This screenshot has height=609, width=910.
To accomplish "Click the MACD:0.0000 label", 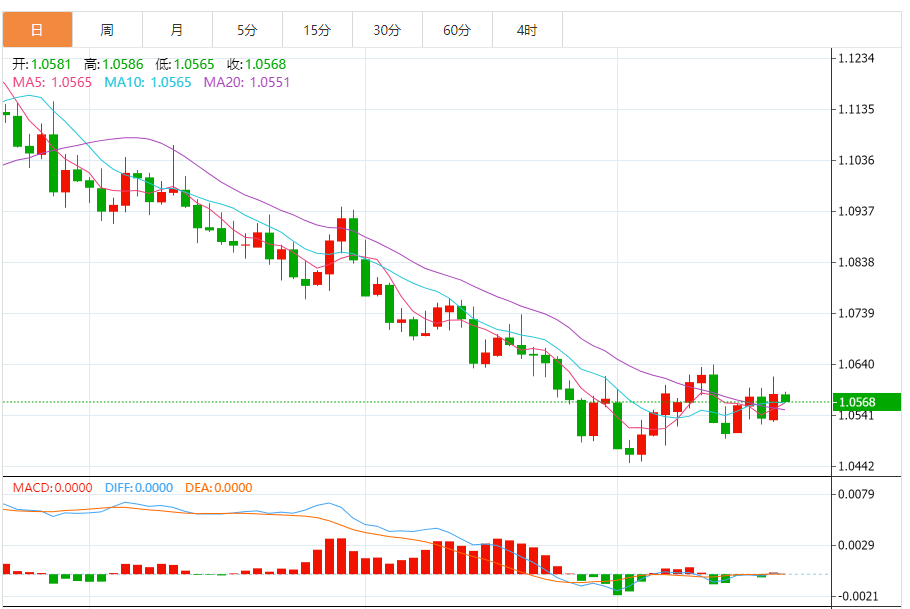I will pos(53,488).
